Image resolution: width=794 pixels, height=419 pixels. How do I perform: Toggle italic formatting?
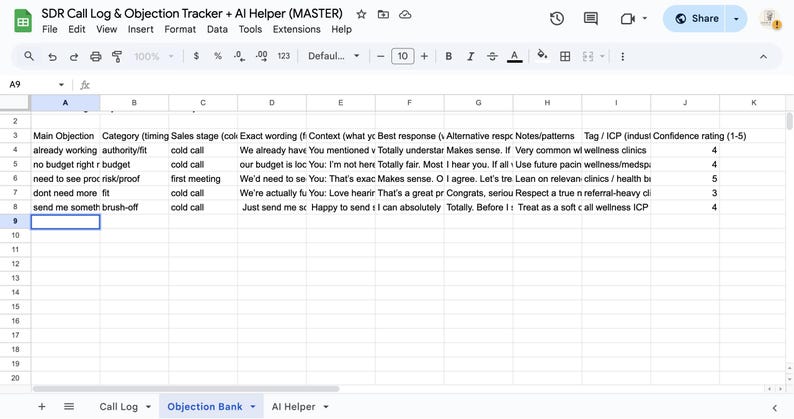[x=470, y=56]
